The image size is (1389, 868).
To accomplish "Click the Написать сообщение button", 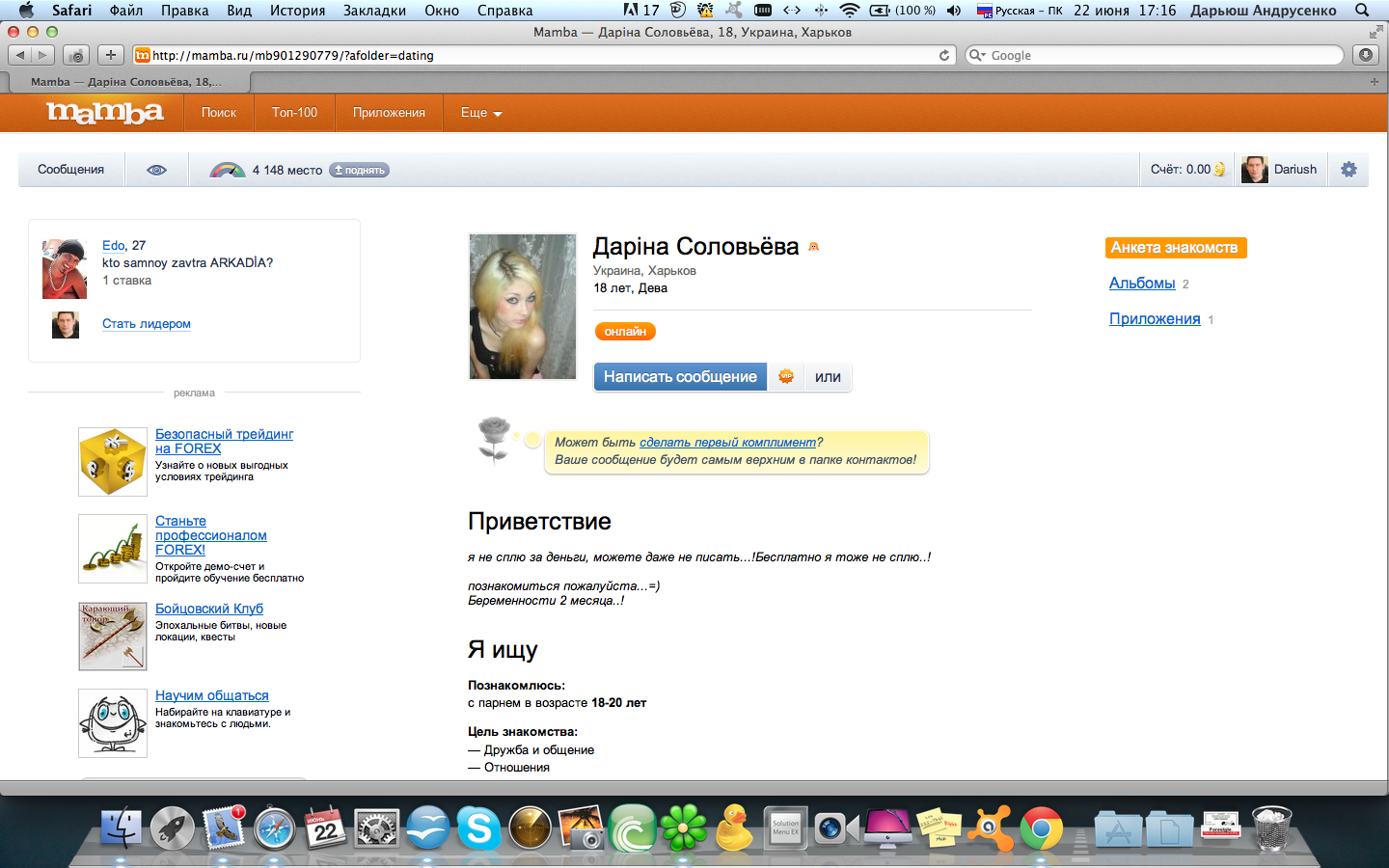I will tap(680, 377).
